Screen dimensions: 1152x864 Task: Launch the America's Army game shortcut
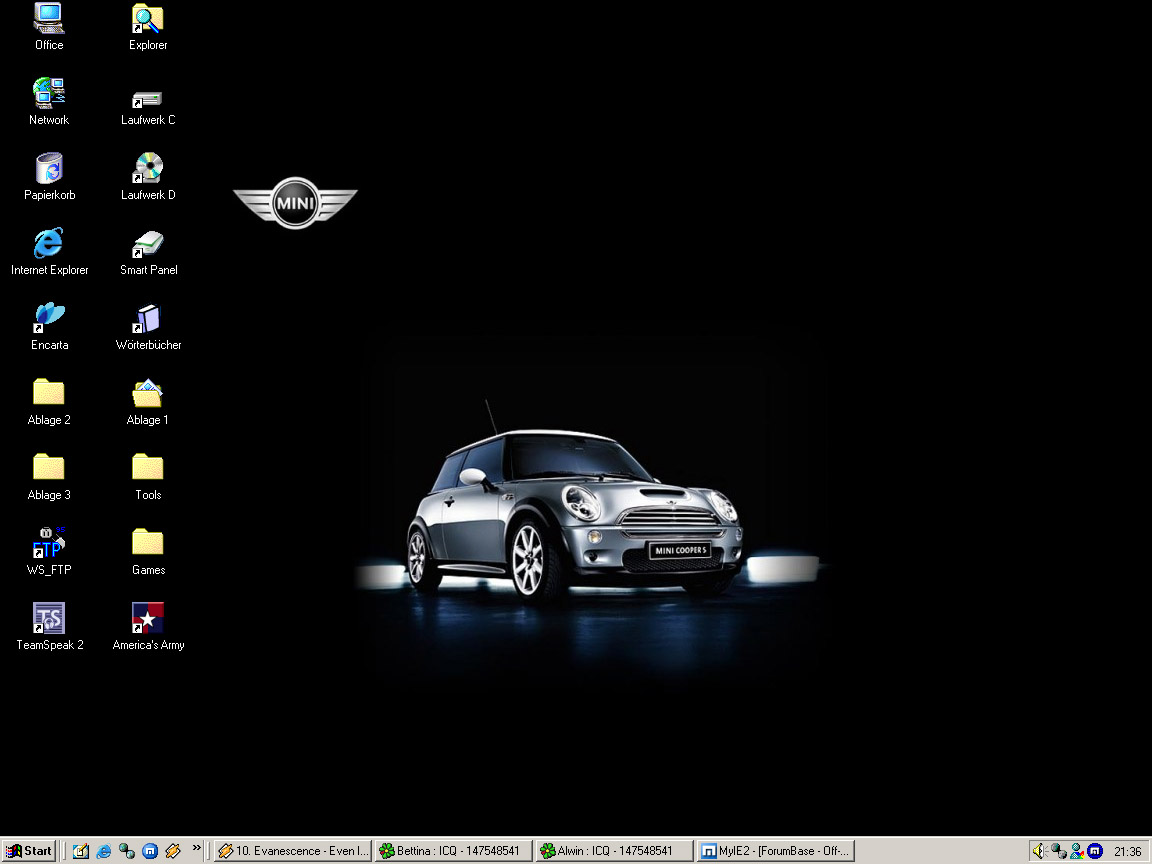[x=148, y=627]
